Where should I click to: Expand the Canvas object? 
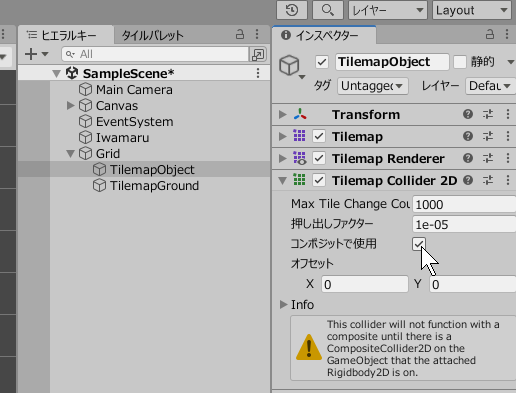click(70, 106)
